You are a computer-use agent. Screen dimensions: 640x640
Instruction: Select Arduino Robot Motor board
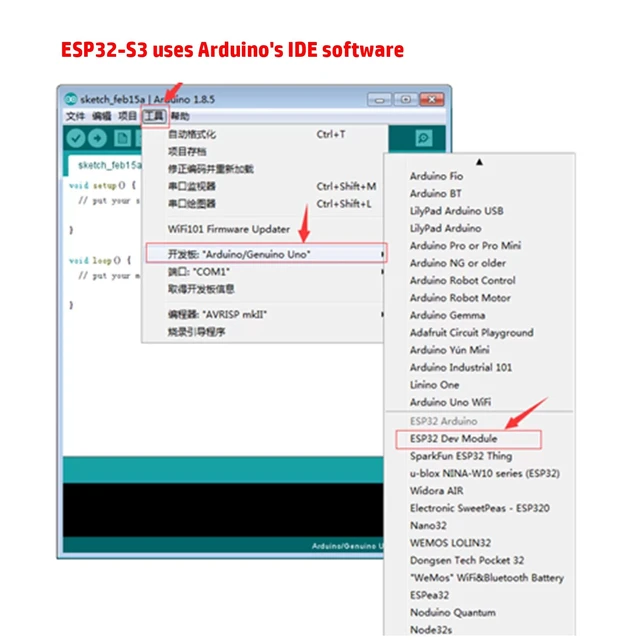point(480,298)
